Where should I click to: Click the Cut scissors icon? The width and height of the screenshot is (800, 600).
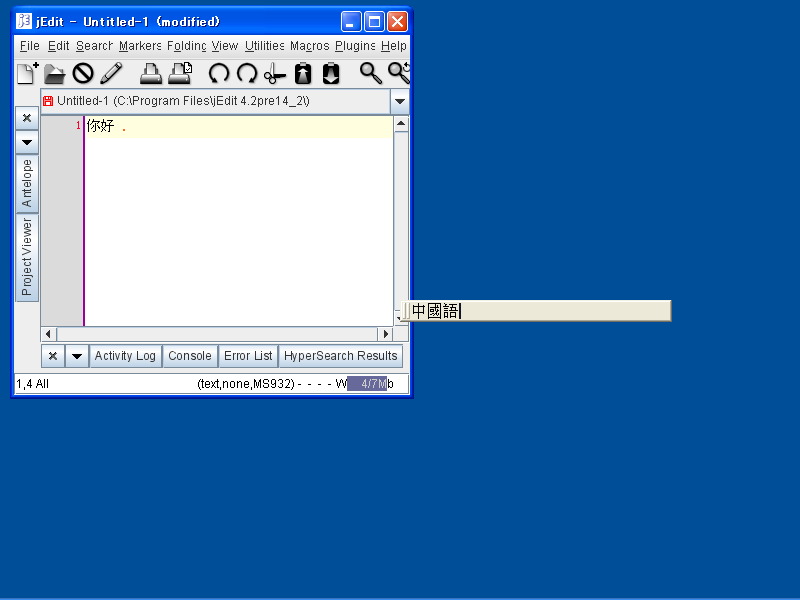point(274,73)
